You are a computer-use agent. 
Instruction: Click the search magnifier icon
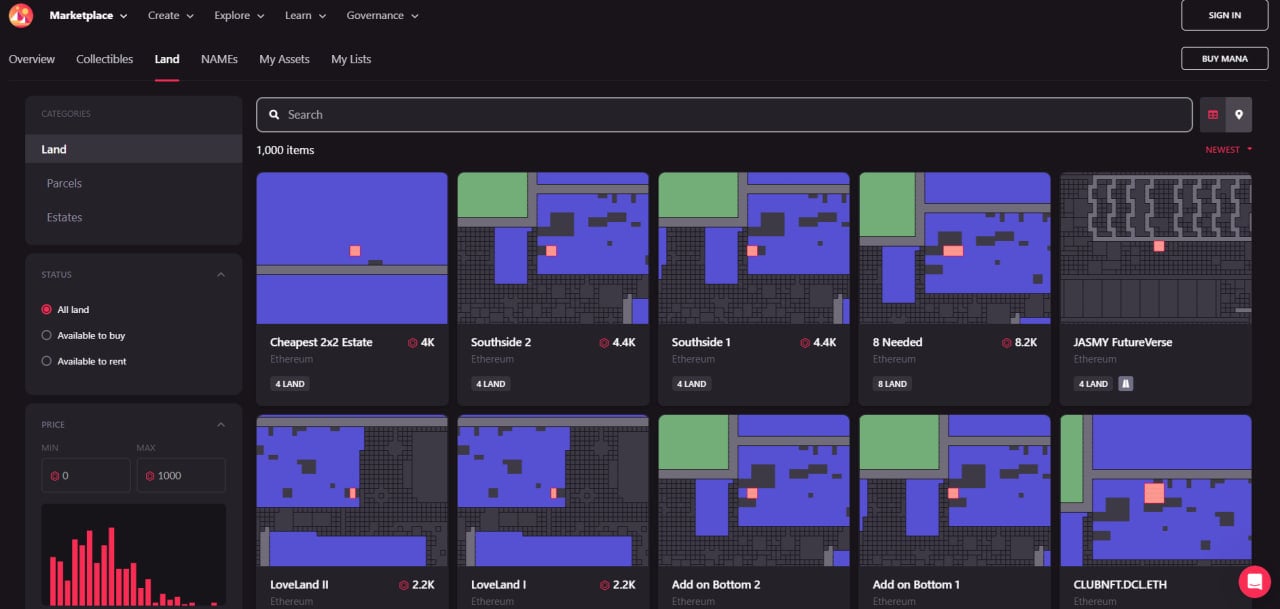[274, 115]
